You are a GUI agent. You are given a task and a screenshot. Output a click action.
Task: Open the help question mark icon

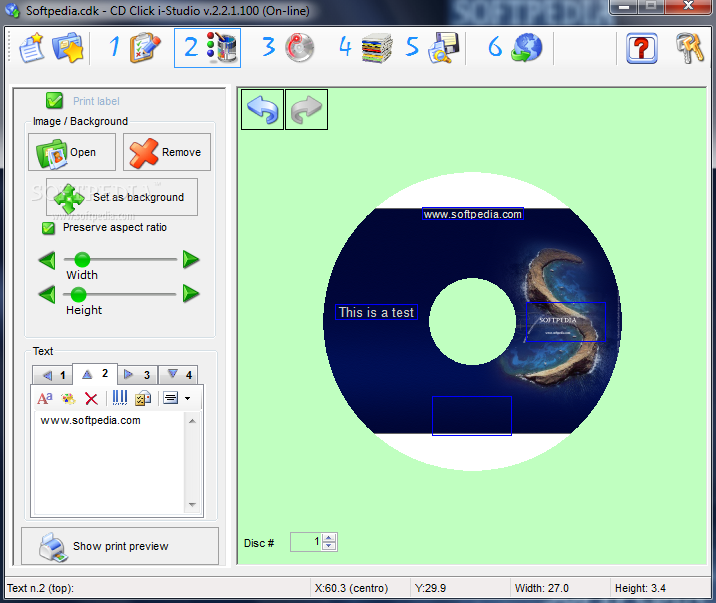[x=642, y=48]
